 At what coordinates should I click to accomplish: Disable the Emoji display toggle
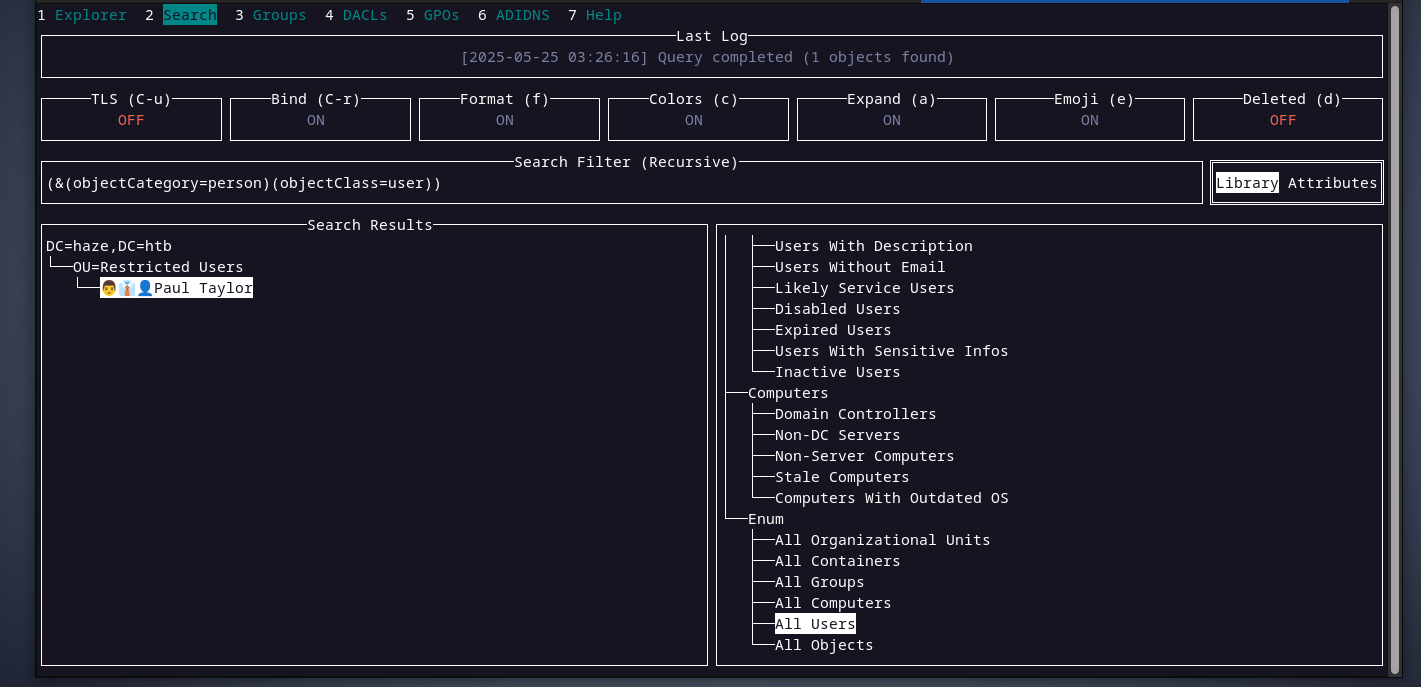[x=1089, y=120]
